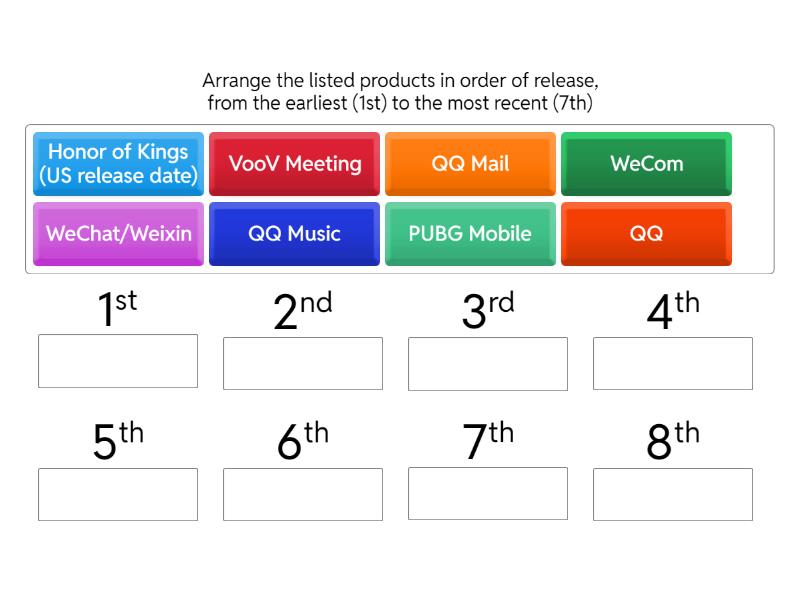Select the QQ Mail tile
800x600 pixels.
coord(470,164)
